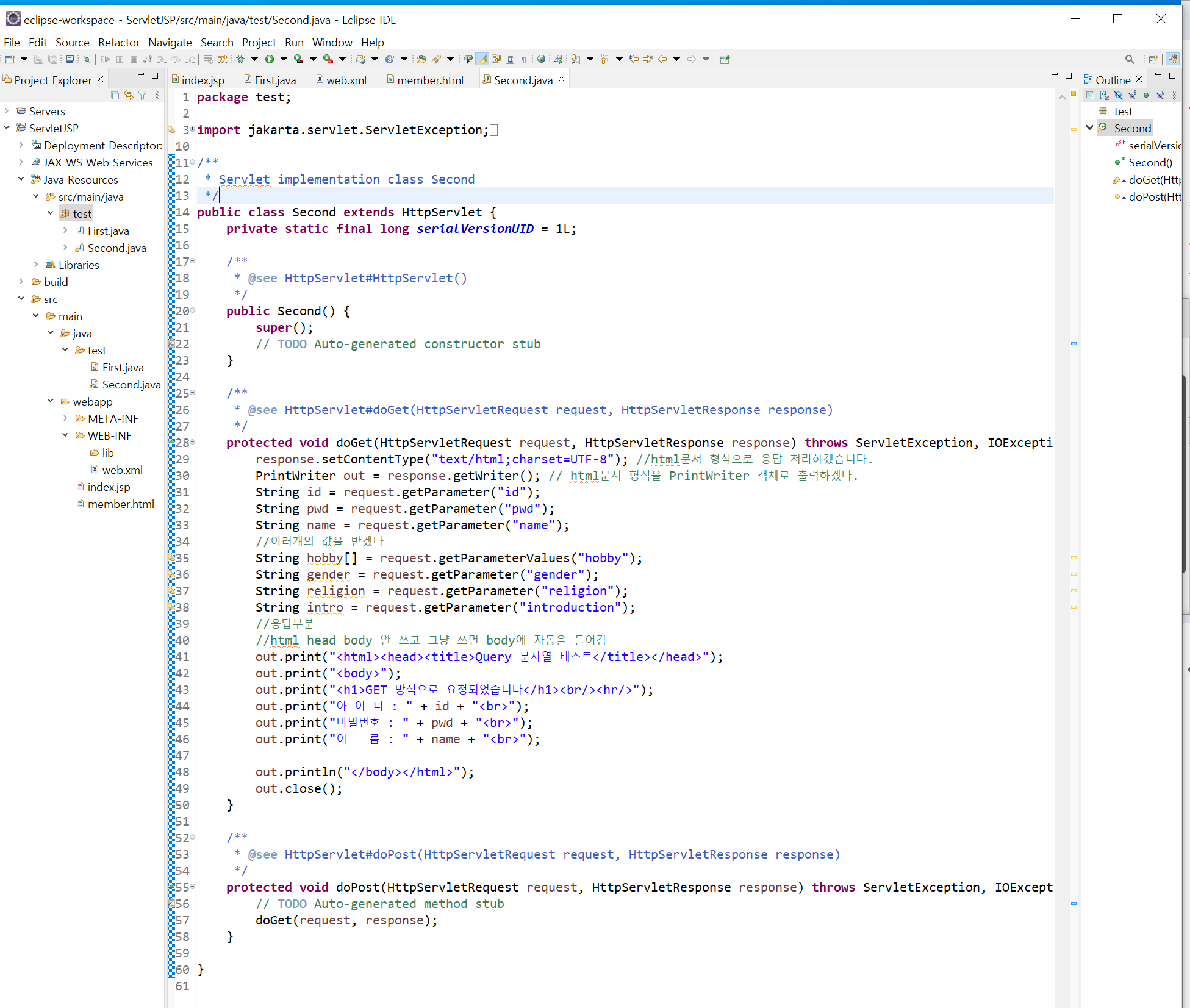Click the Coverage run icon
Screen dimensions: 1190x1008
click(298, 59)
